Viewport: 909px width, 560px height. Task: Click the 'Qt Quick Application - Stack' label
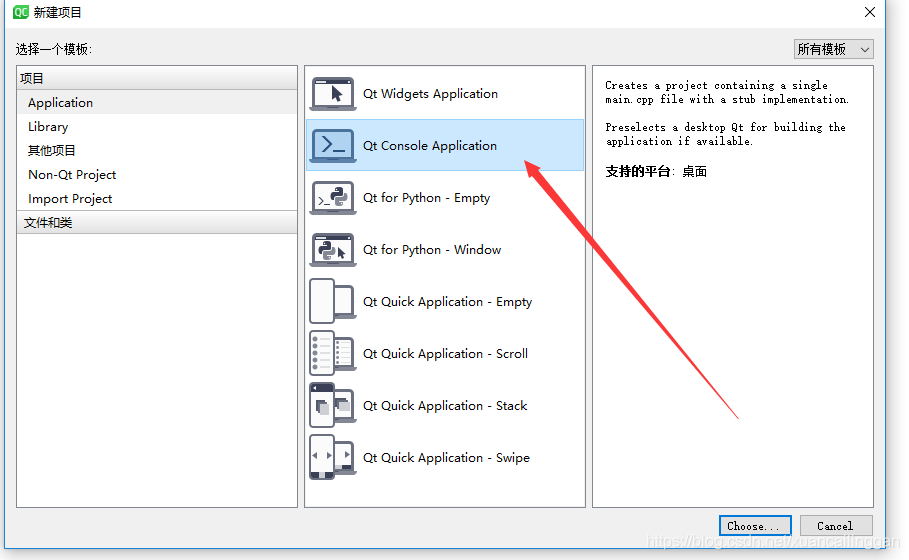[x=445, y=406]
